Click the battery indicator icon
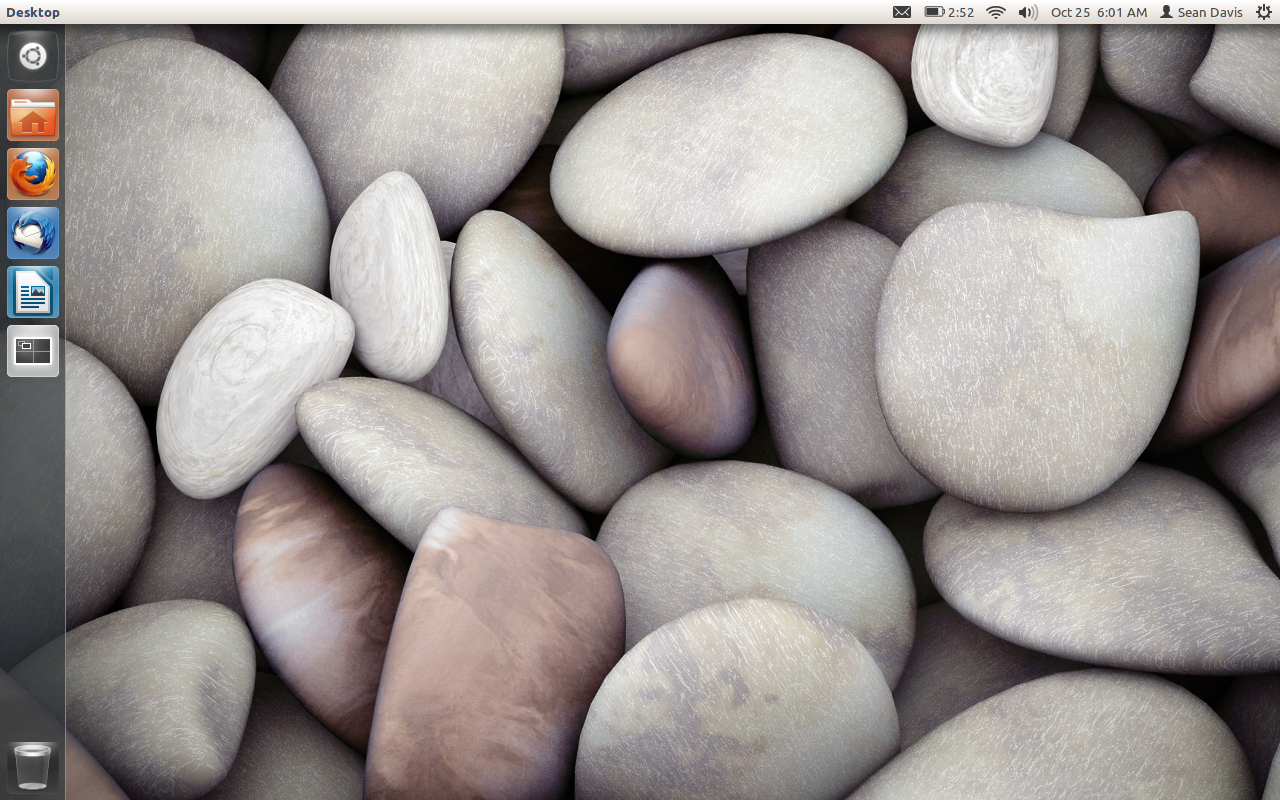 click(x=934, y=12)
